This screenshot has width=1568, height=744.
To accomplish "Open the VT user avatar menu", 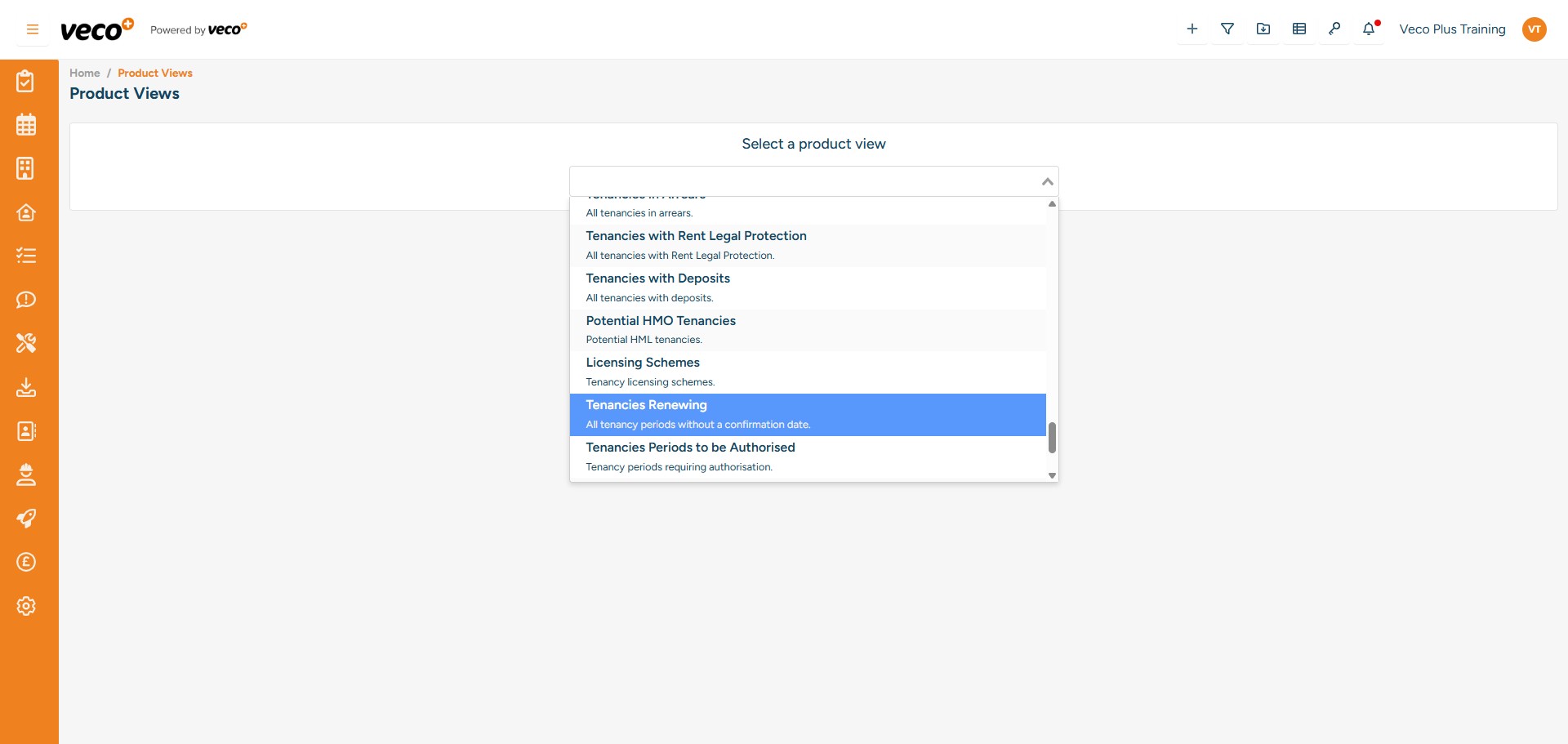I will click(1534, 29).
